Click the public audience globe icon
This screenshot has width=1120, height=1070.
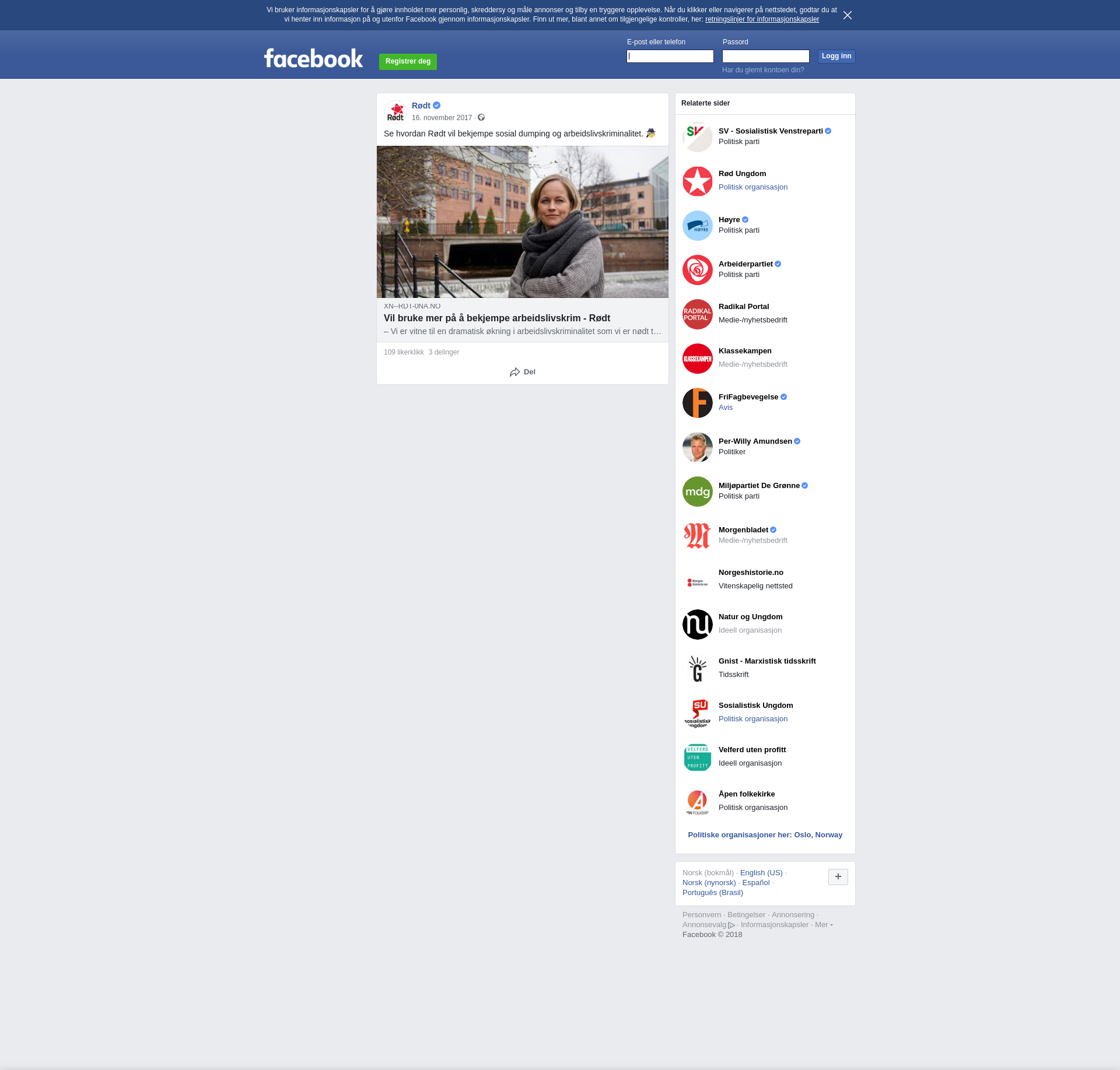click(x=481, y=118)
